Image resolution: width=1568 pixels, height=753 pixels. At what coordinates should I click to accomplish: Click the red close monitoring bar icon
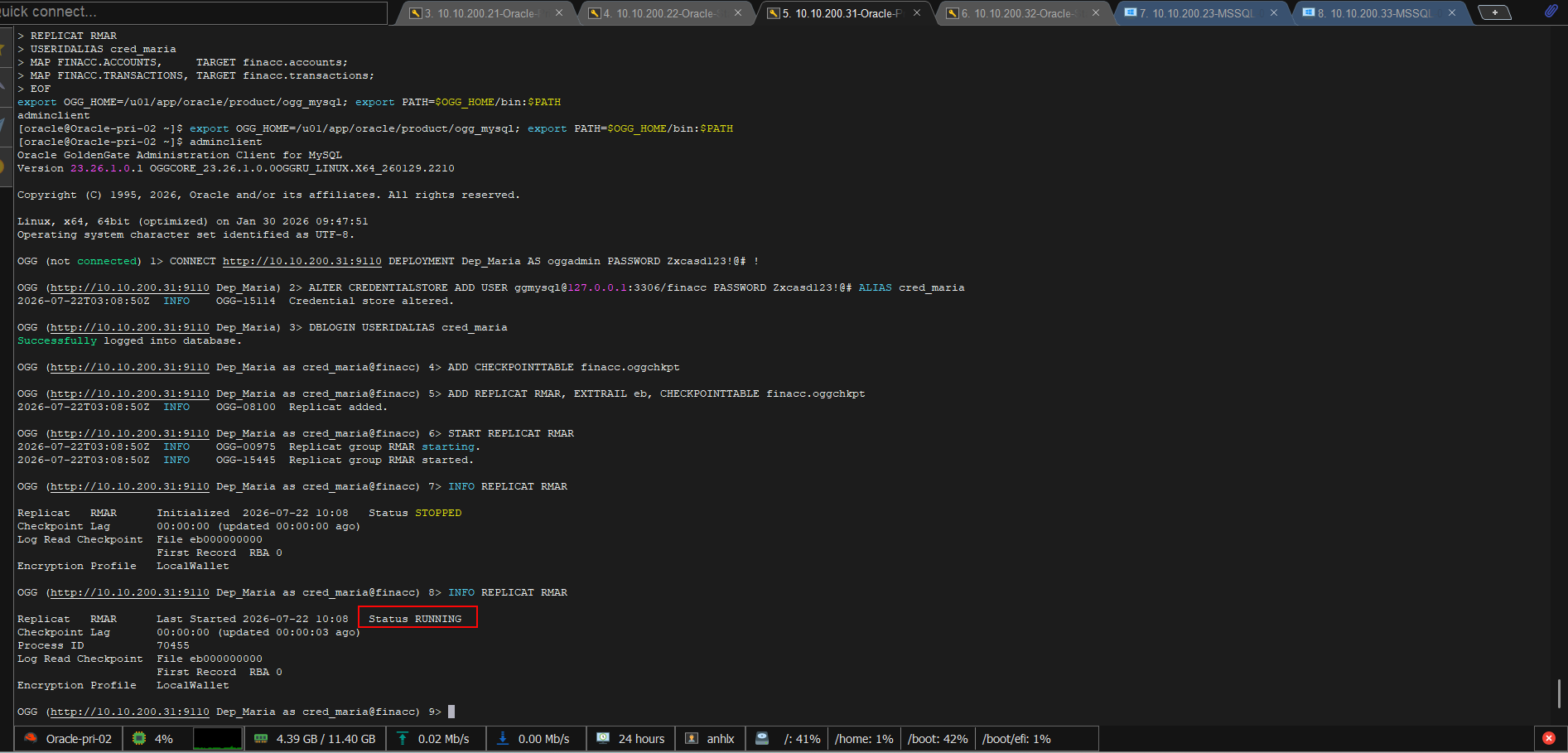1549,738
